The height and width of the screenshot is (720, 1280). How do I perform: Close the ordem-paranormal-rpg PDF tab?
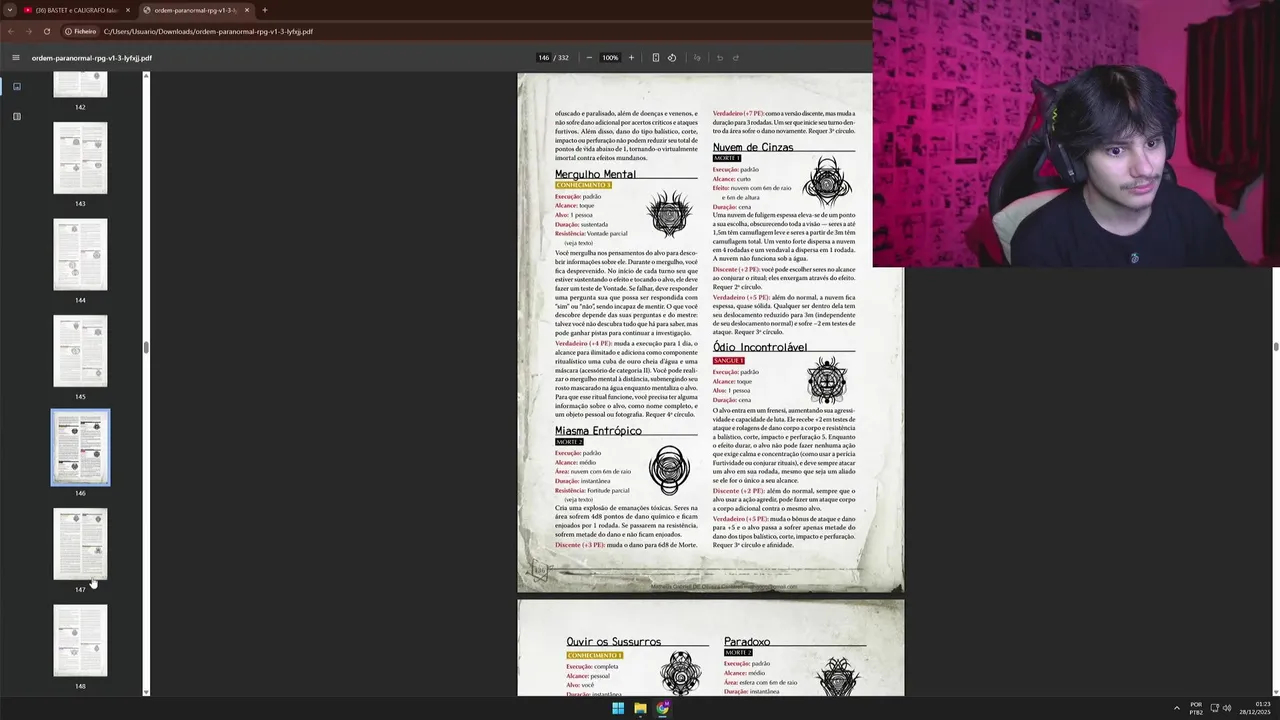point(247,10)
